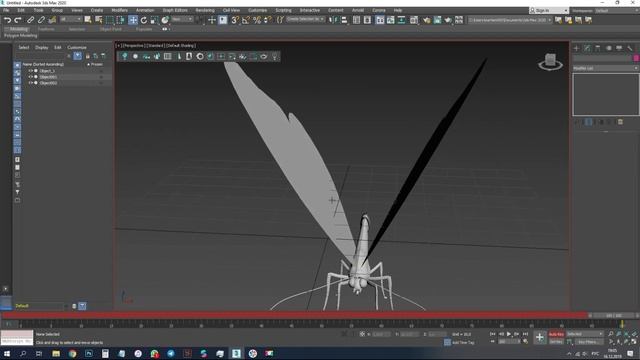The image size is (640, 360).
Task: Select the Select and Link tool
Action: (x=31, y=20)
